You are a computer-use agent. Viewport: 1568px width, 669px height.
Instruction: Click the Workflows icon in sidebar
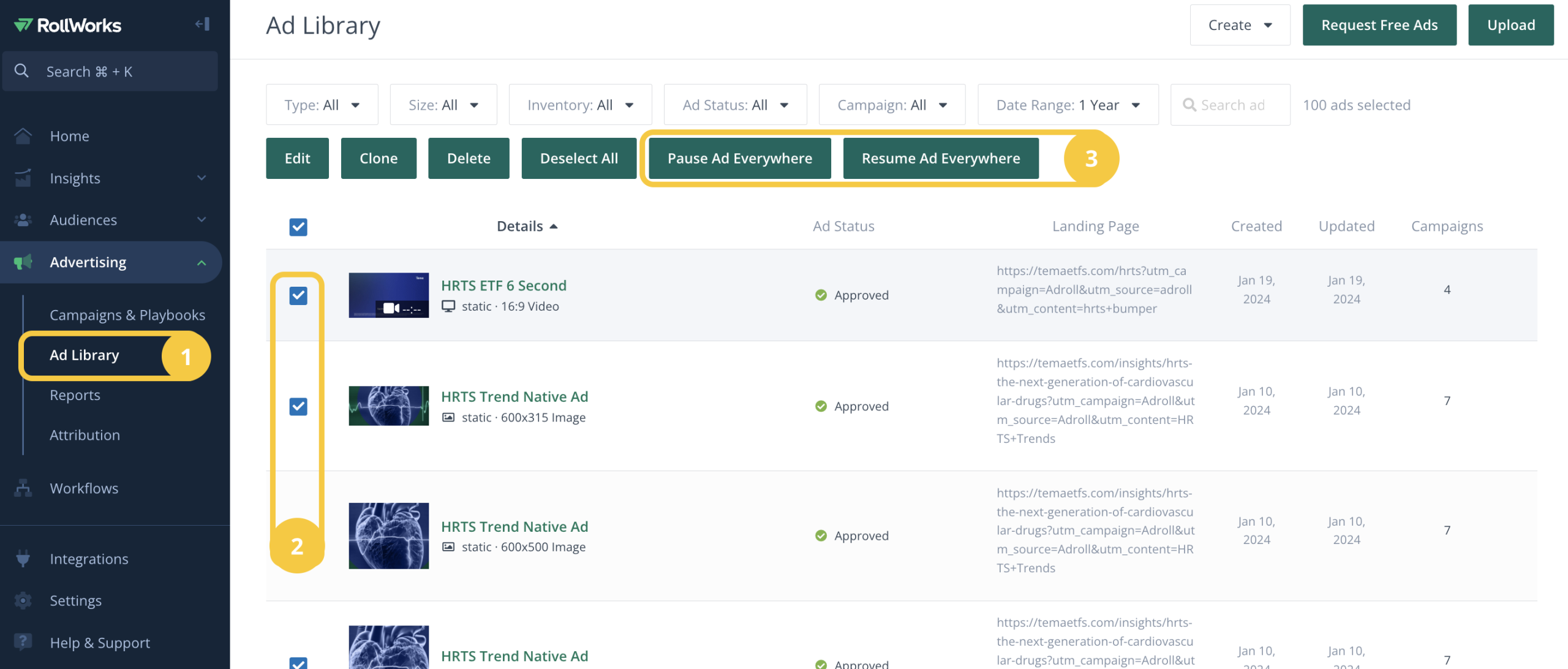23,488
